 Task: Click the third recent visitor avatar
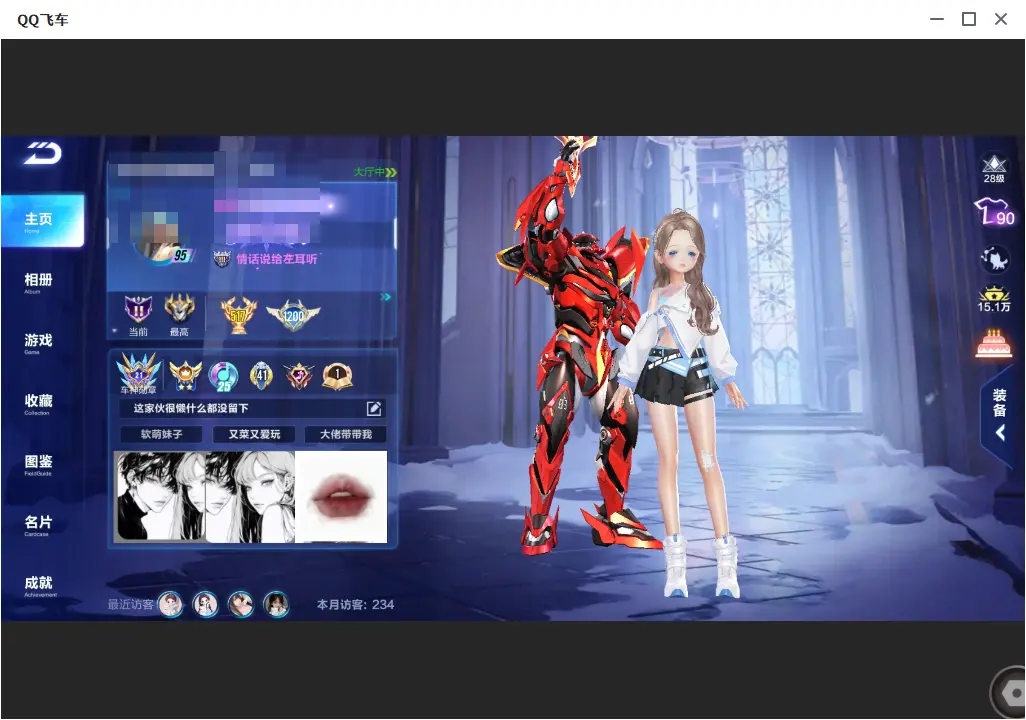click(x=240, y=604)
